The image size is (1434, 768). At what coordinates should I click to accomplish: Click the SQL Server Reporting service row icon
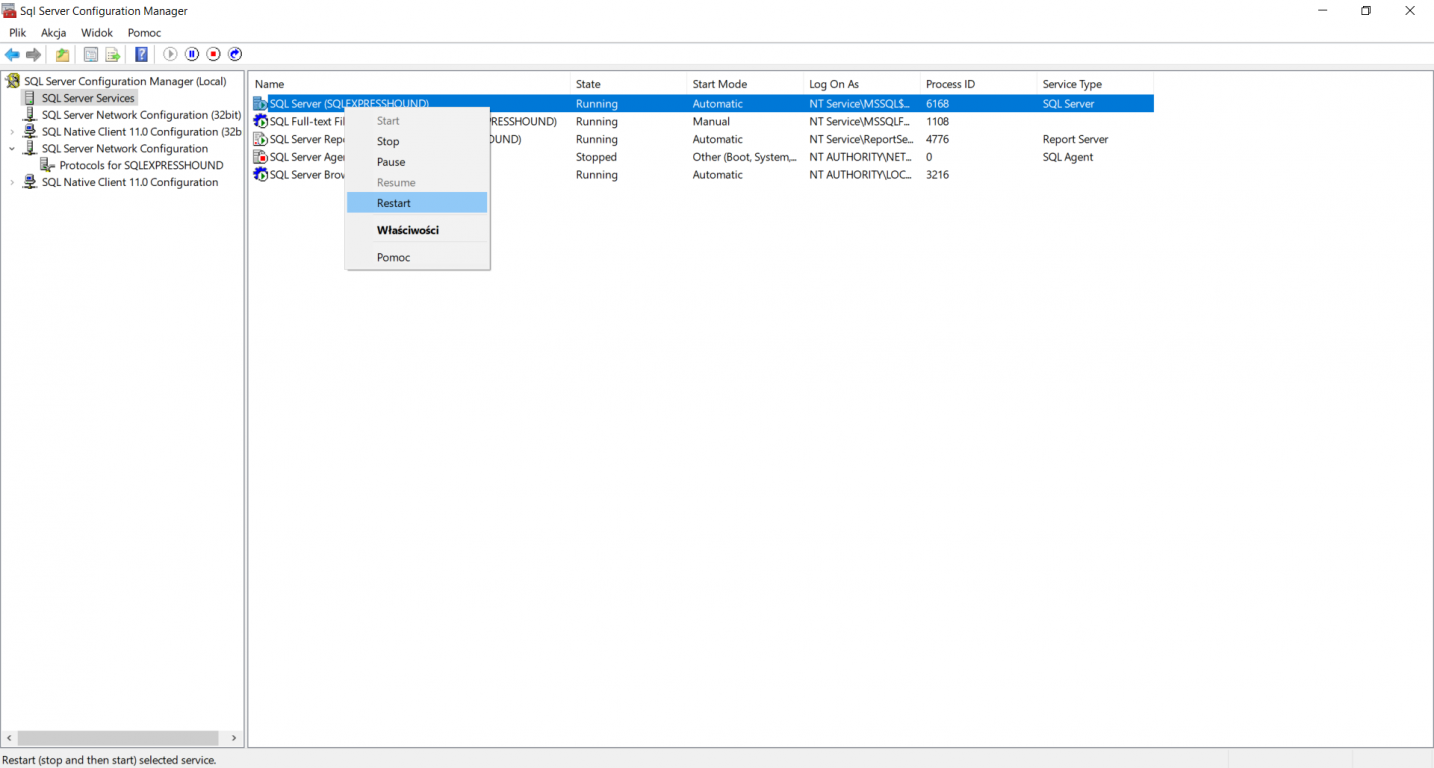pyautogui.click(x=260, y=139)
